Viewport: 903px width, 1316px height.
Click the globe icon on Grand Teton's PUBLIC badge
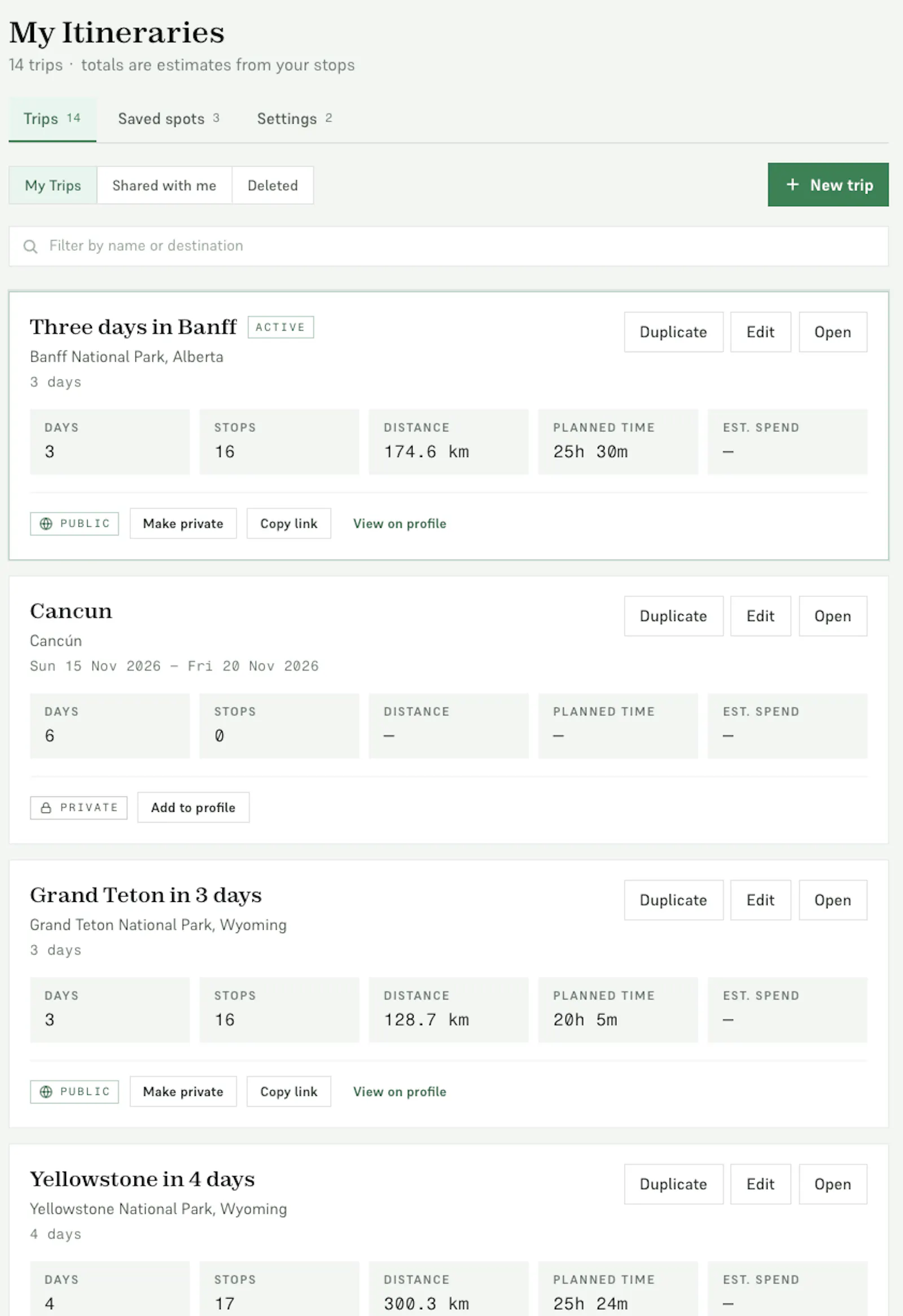click(x=46, y=1091)
